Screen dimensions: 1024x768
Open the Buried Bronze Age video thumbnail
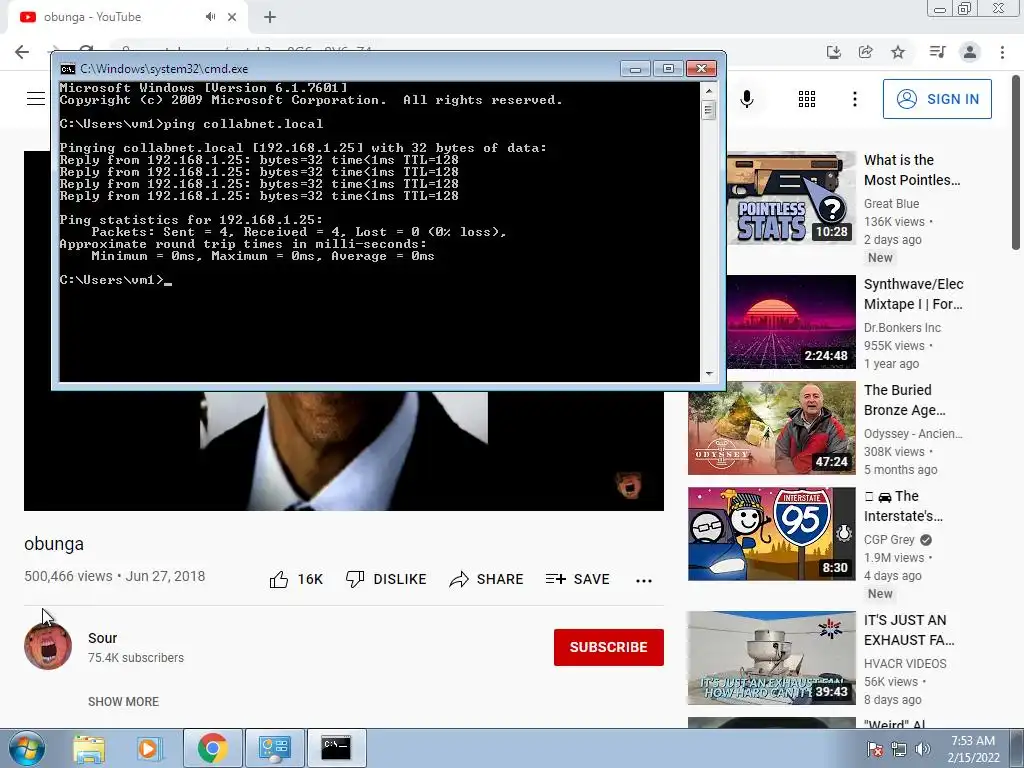click(772, 428)
